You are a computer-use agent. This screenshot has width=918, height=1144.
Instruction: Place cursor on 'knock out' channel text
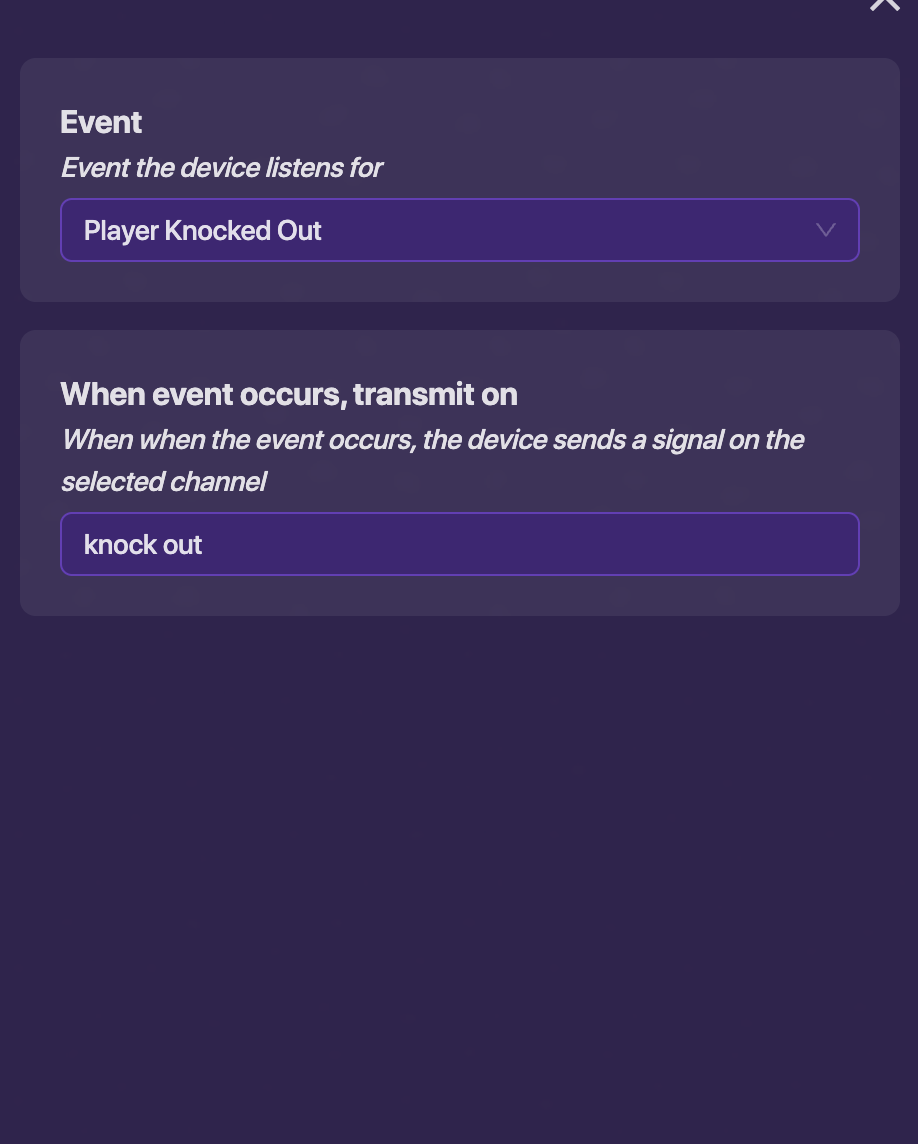click(x=143, y=545)
